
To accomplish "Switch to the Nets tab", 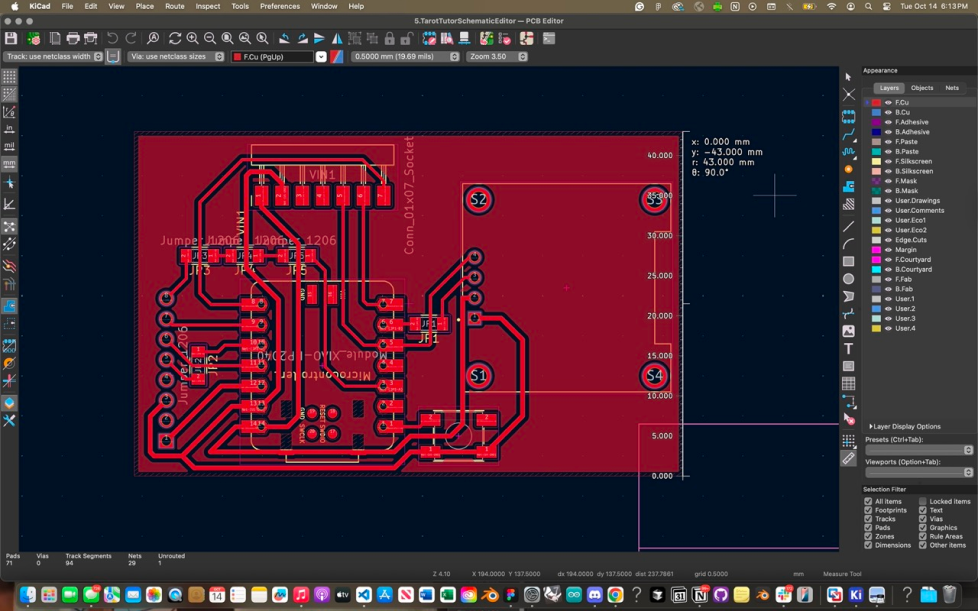I will [951, 88].
